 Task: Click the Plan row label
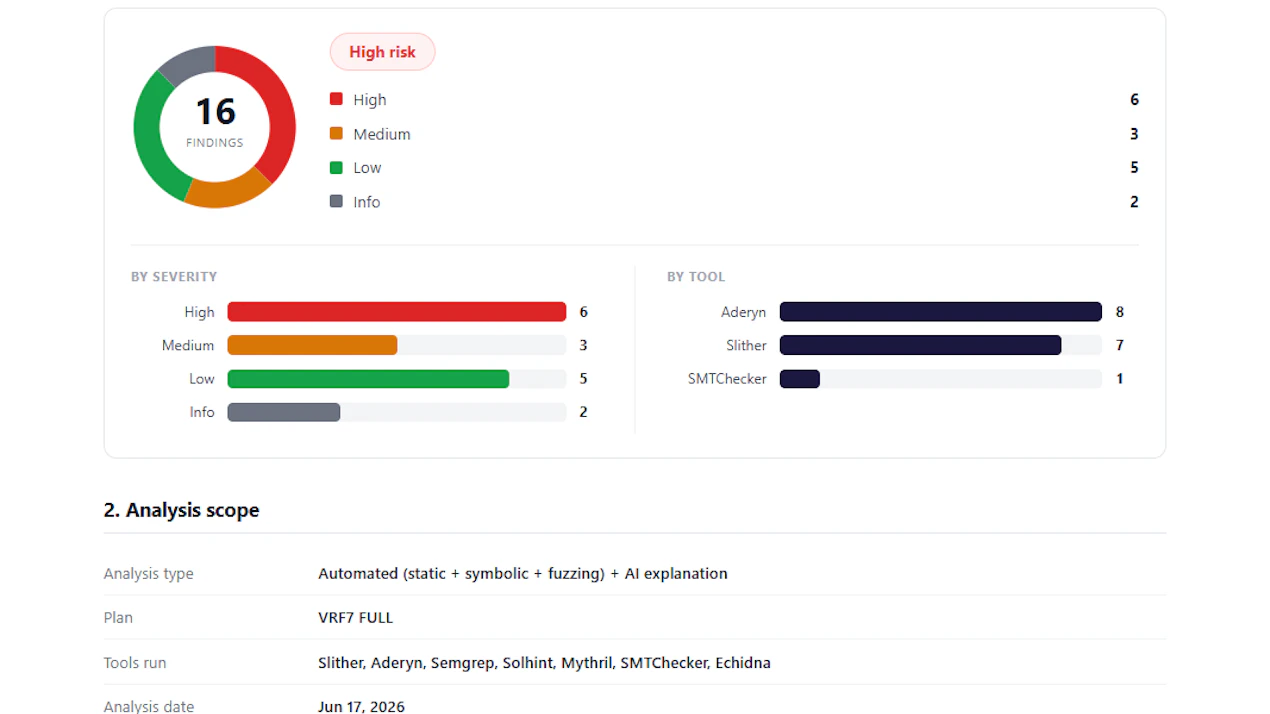pyautogui.click(x=118, y=618)
